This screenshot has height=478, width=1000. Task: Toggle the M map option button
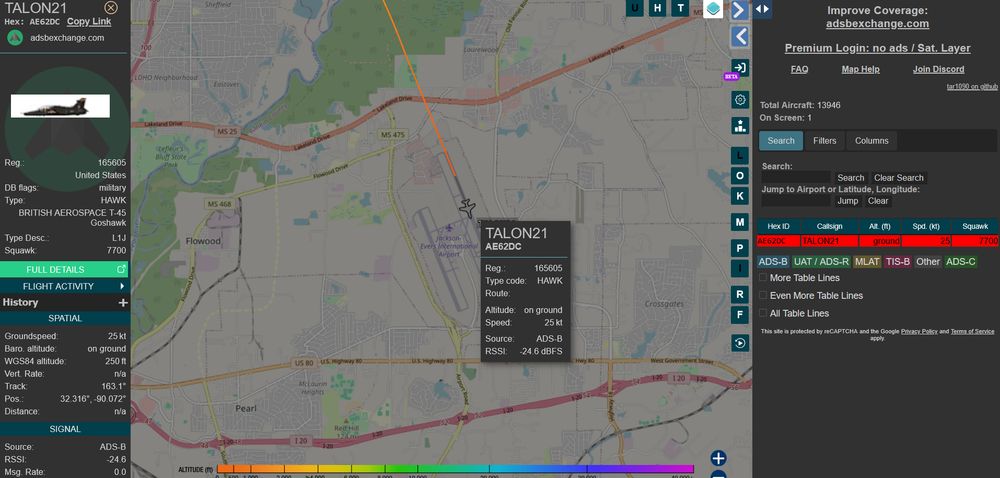coord(740,222)
